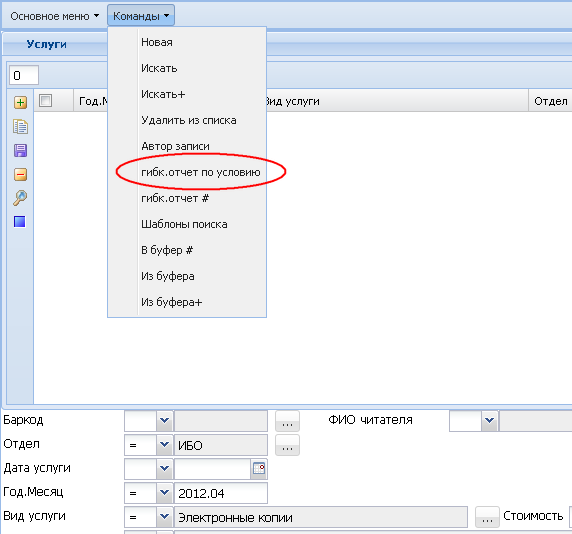Click the Год.Месяц value field 2012.04
Viewport: 572px width, 534px height.
221,493
